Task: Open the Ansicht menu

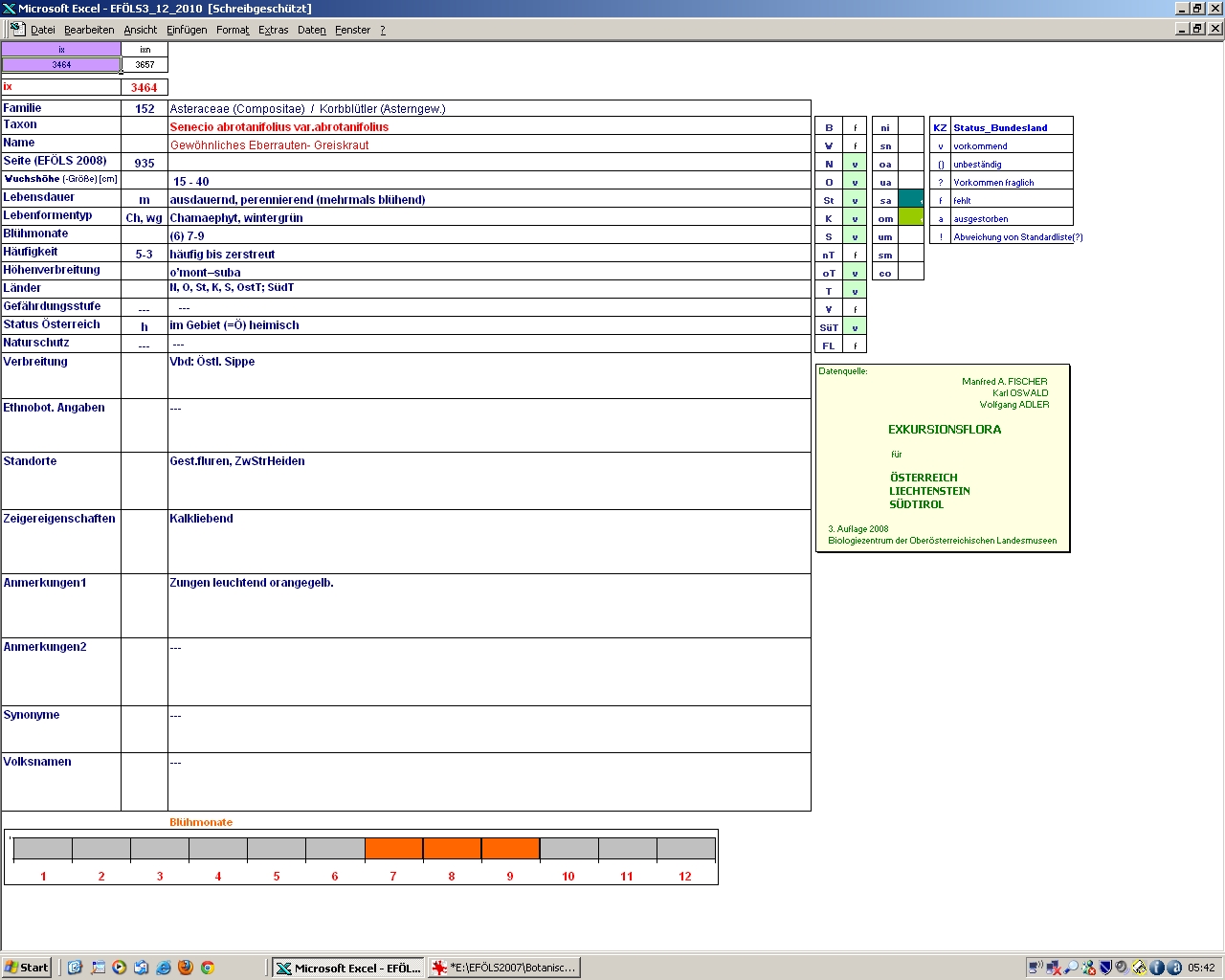Action: coord(140,30)
